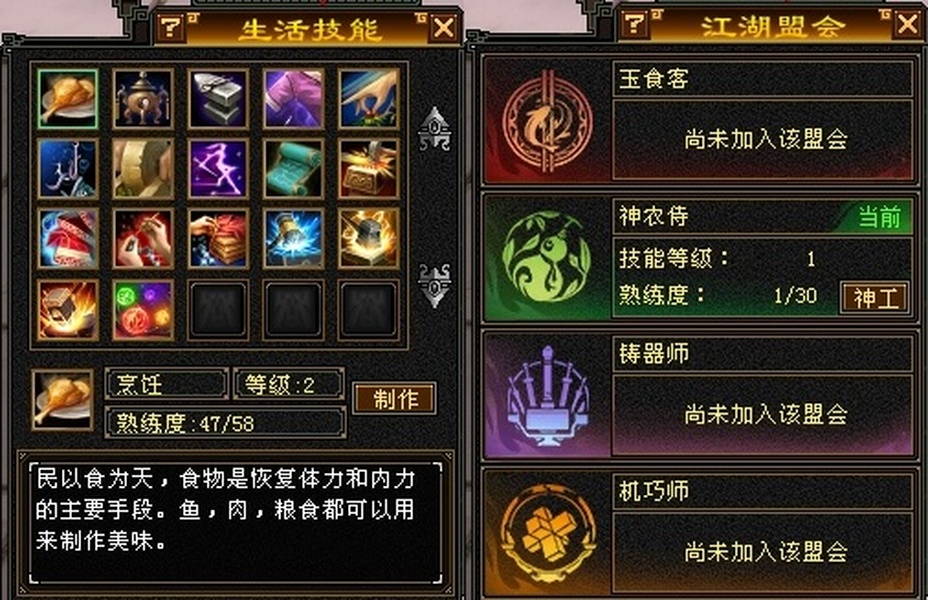Page the skill list down with arrow
This screenshot has width=928, height=600.
click(x=434, y=285)
